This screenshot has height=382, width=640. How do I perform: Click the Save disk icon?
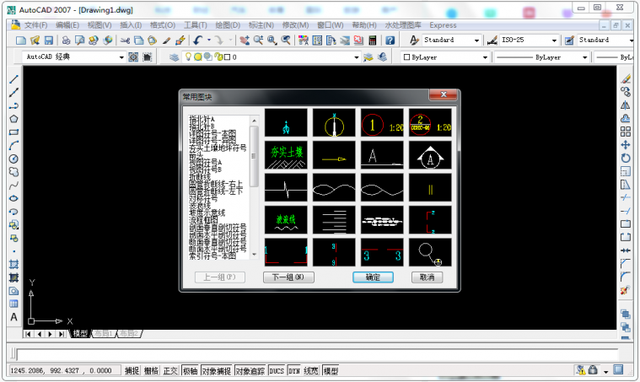[x=49, y=40]
